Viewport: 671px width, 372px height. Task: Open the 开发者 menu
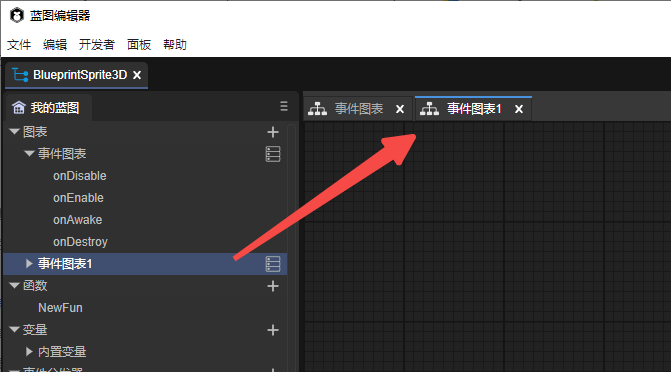(x=97, y=45)
